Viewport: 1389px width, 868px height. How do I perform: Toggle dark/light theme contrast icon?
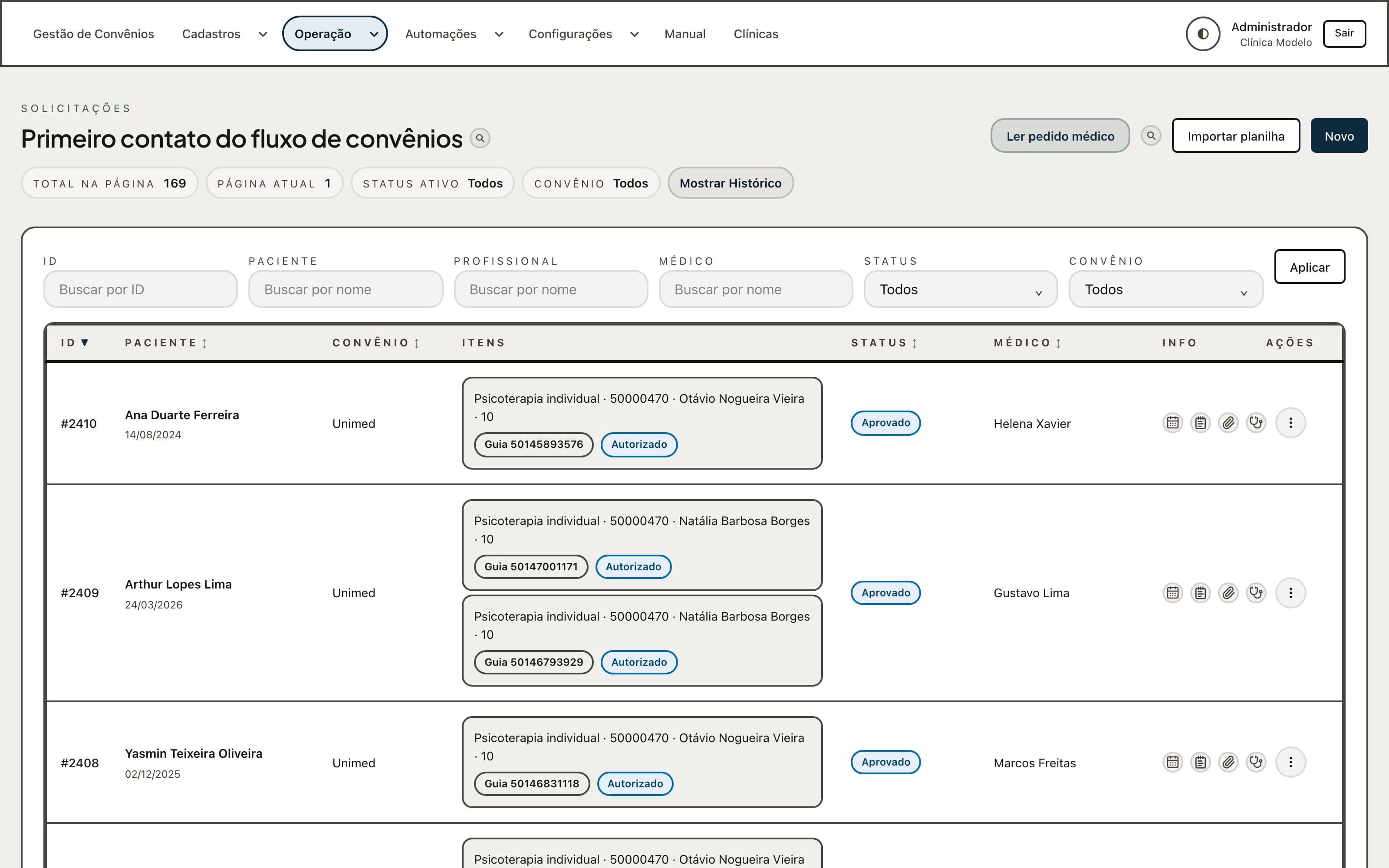pyautogui.click(x=1202, y=34)
